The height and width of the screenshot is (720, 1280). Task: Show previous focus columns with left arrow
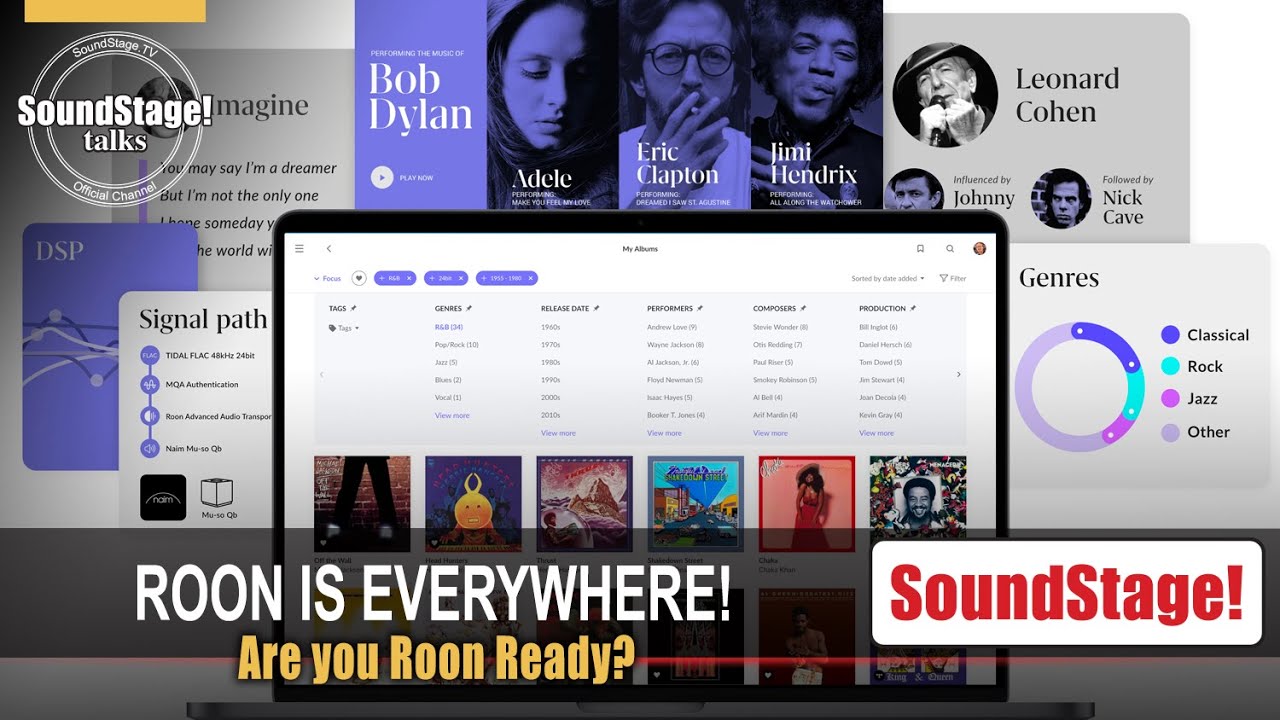click(x=321, y=374)
